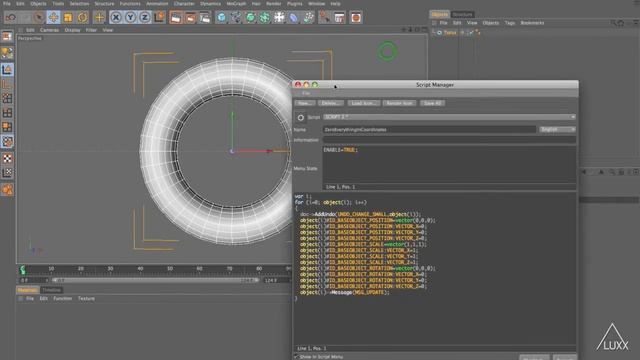Screen dimensions: 640x360
Task: Open the viewport Display menu
Action: coord(73,30)
